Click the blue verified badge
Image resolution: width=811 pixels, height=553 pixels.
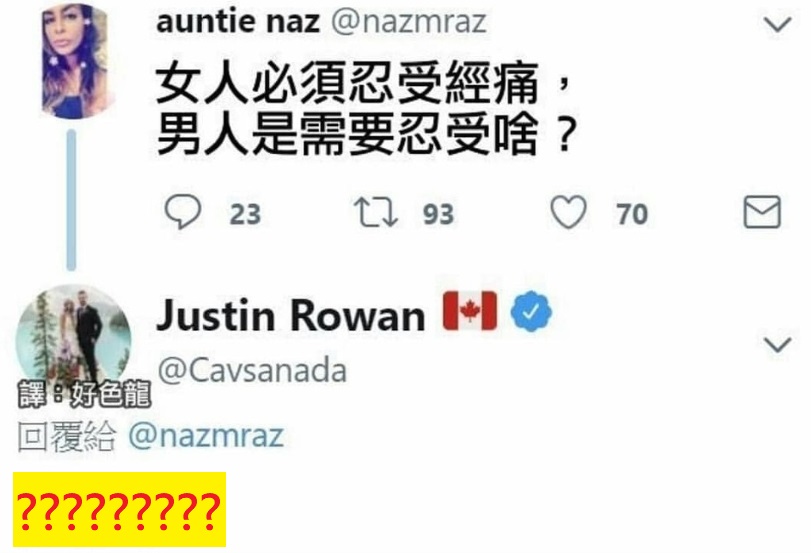pos(531,311)
